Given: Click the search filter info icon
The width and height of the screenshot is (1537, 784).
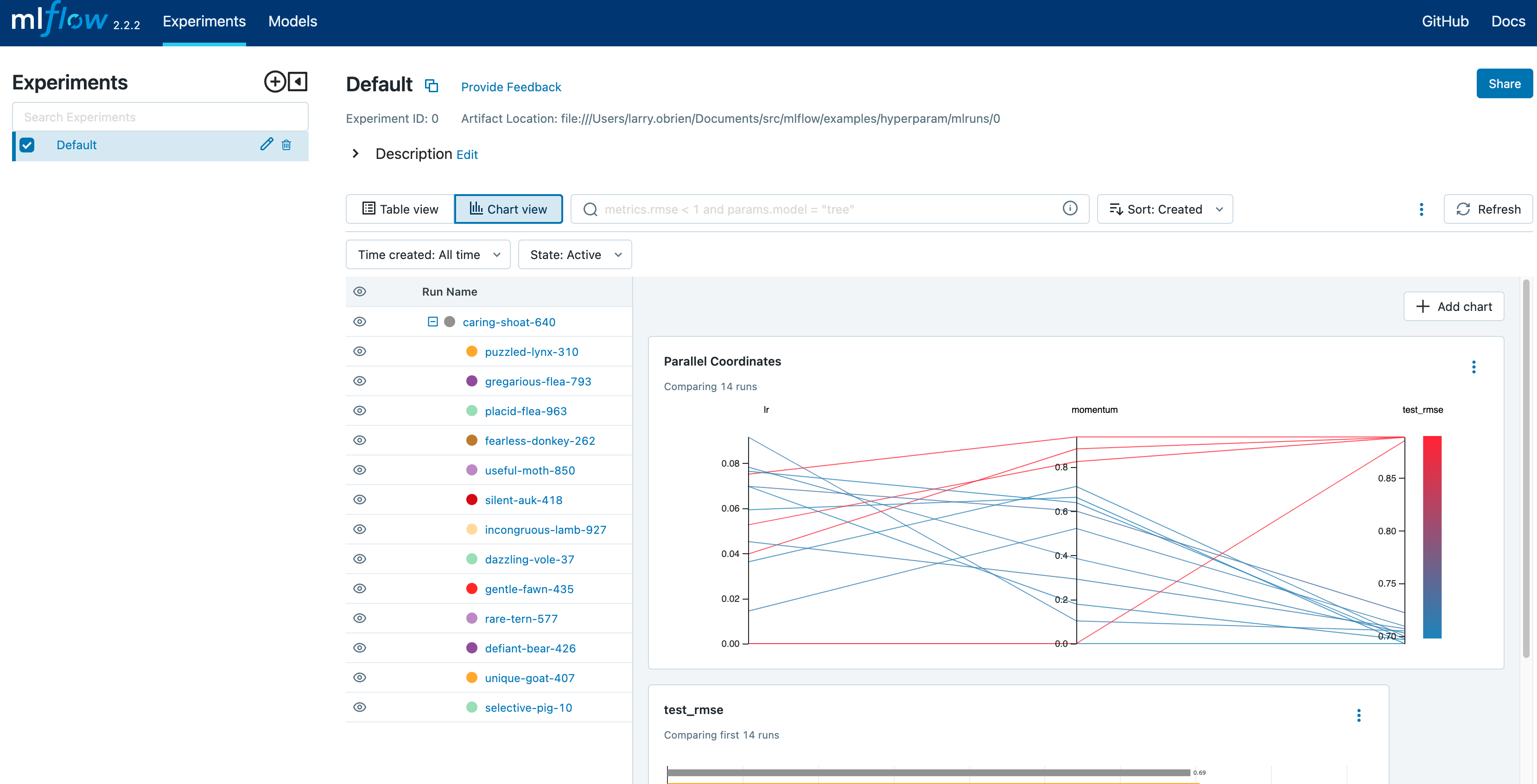Looking at the screenshot, I should (x=1070, y=208).
